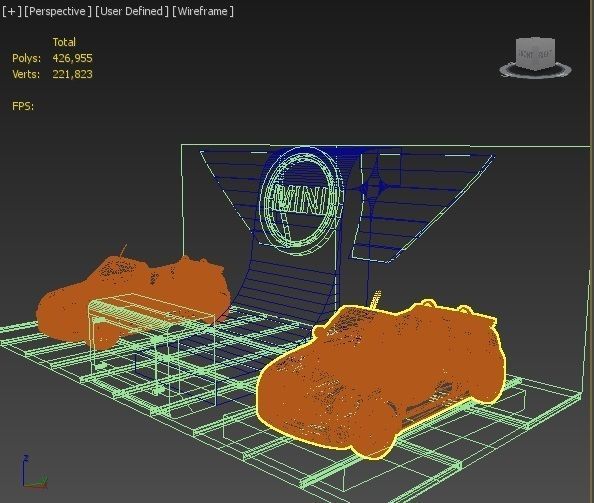Open the [User Defined] viewport menu
The image size is (594, 503).
pos(131,11)
